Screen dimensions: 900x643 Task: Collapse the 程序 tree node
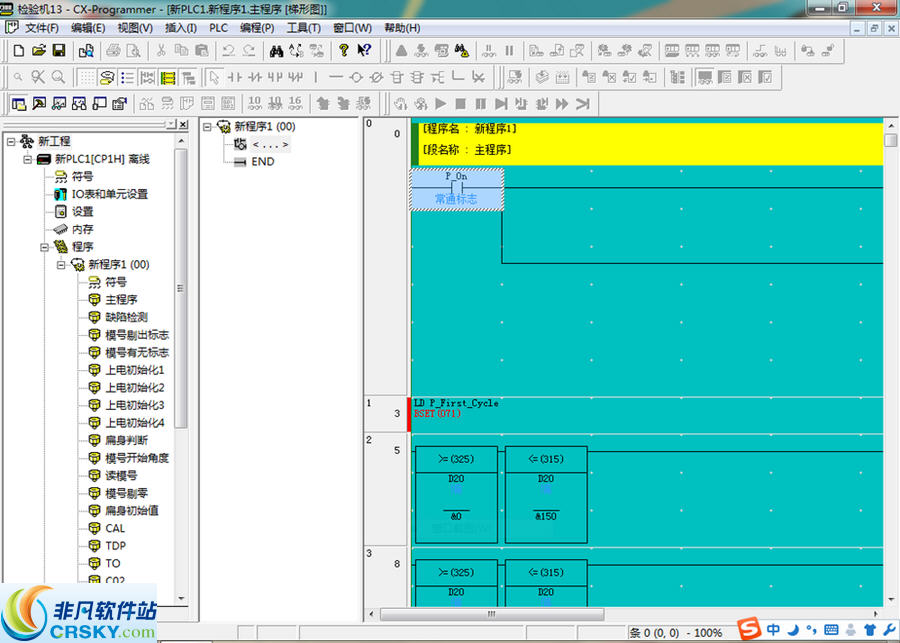click(44, 247)
